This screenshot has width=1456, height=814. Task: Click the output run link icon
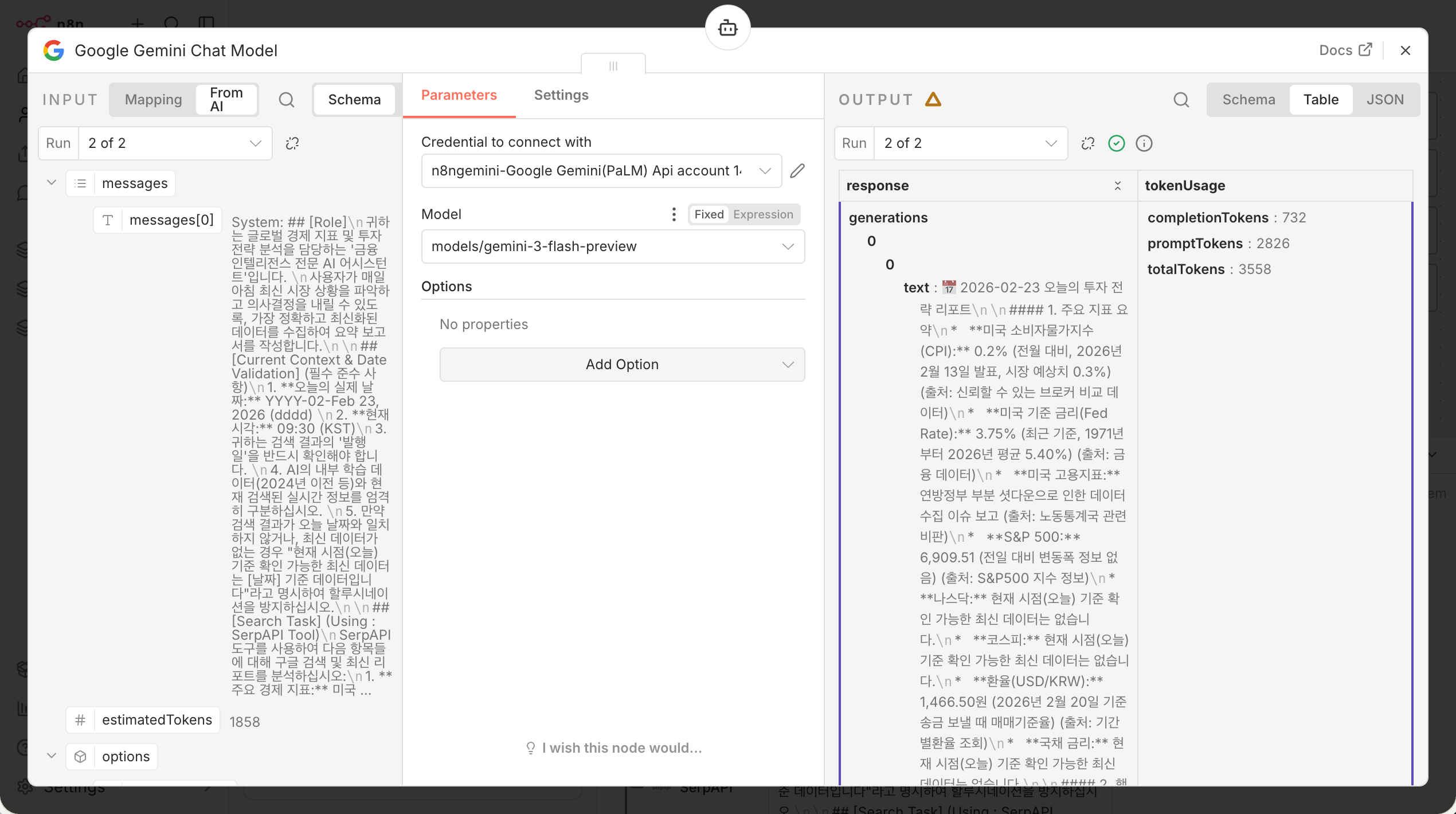(1087, 143)
